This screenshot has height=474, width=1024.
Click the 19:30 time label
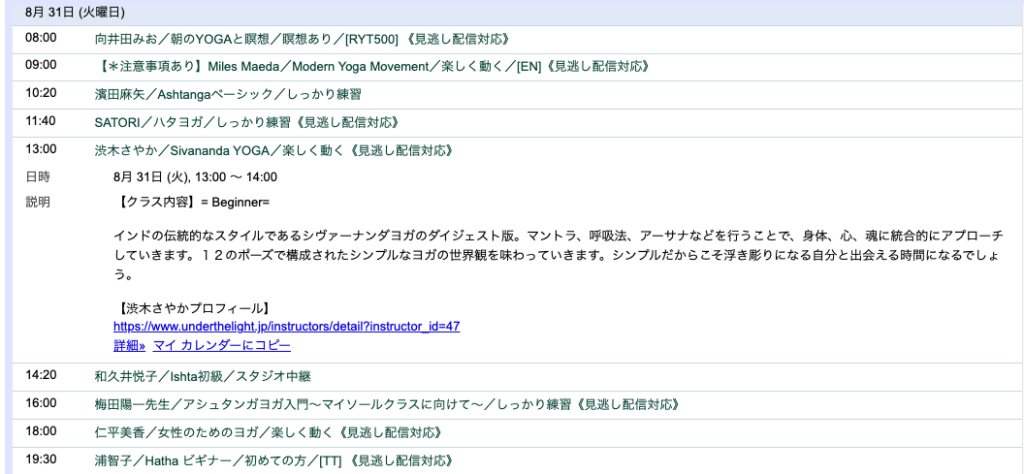(40, 460)
